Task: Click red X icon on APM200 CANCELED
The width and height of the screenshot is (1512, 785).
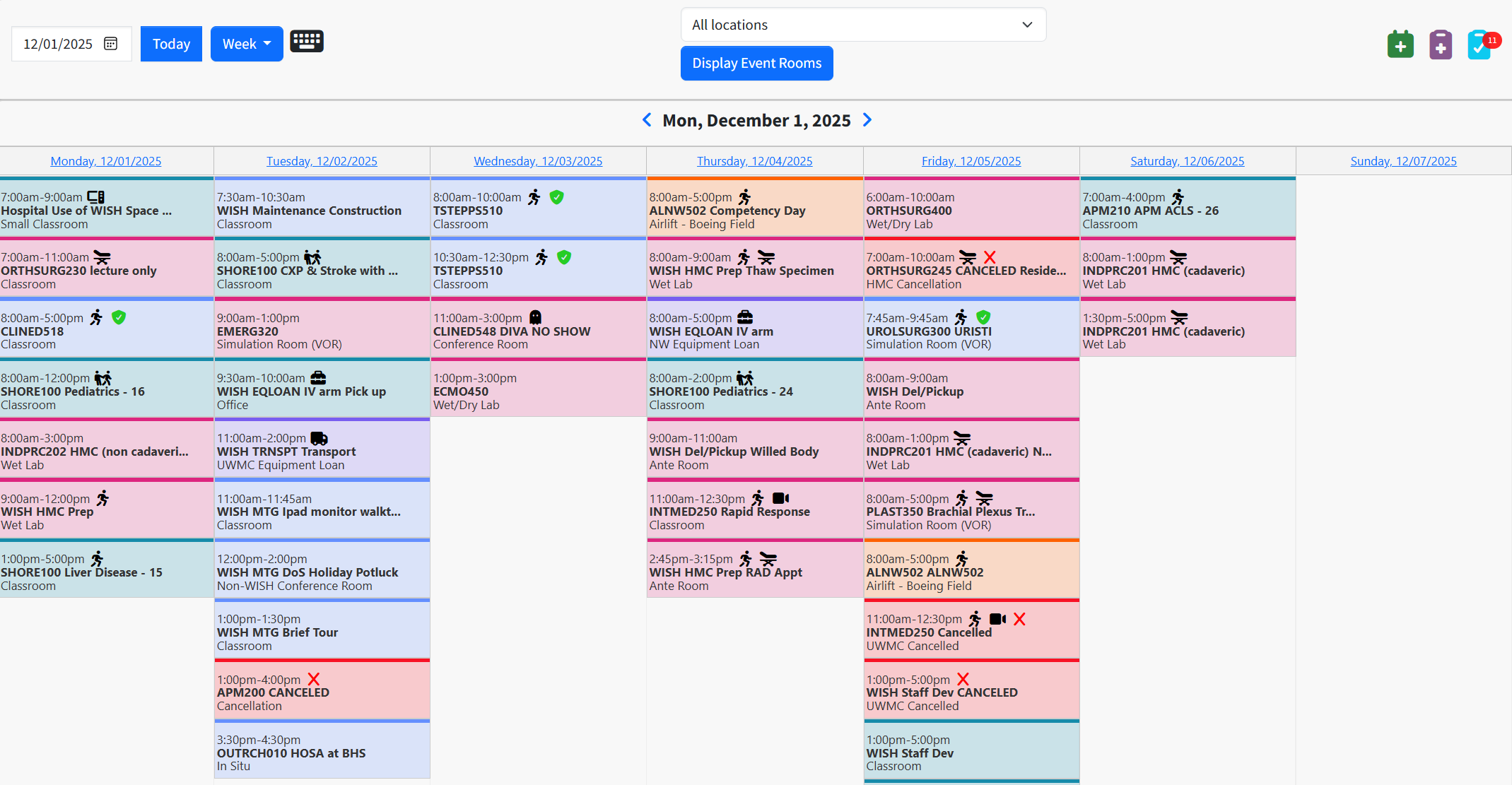Action: point(314,679)
